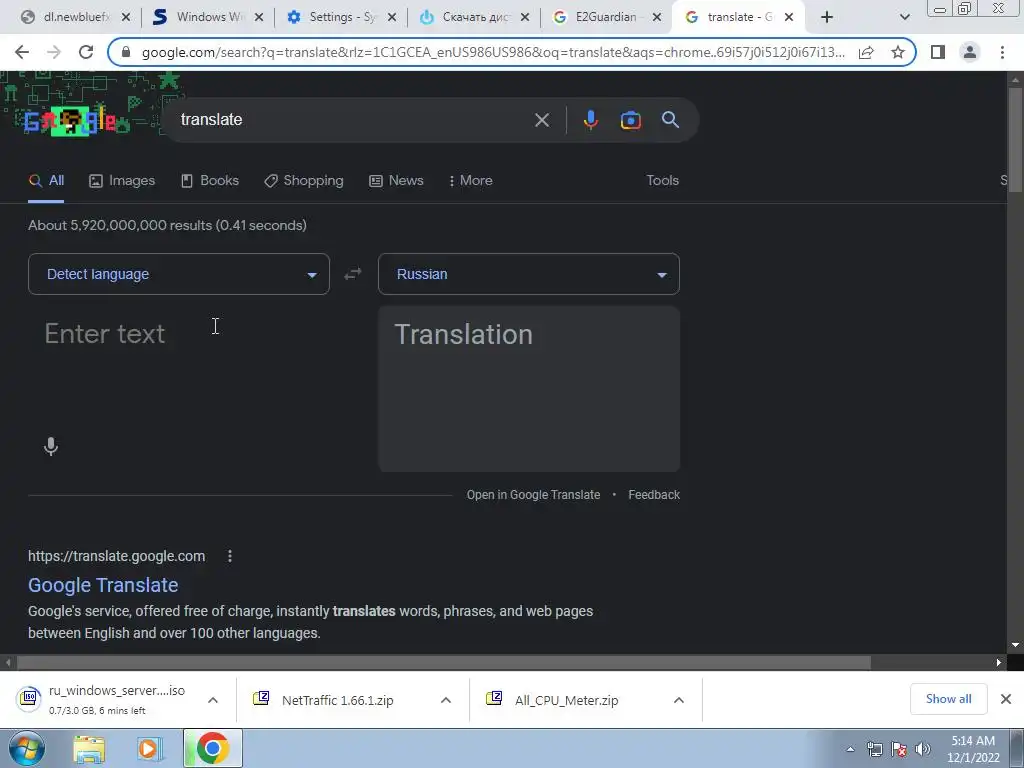Open the All_CPU_Meter.zip download
The height and width of the screenshot is (768, 1024).
(566, 700)
